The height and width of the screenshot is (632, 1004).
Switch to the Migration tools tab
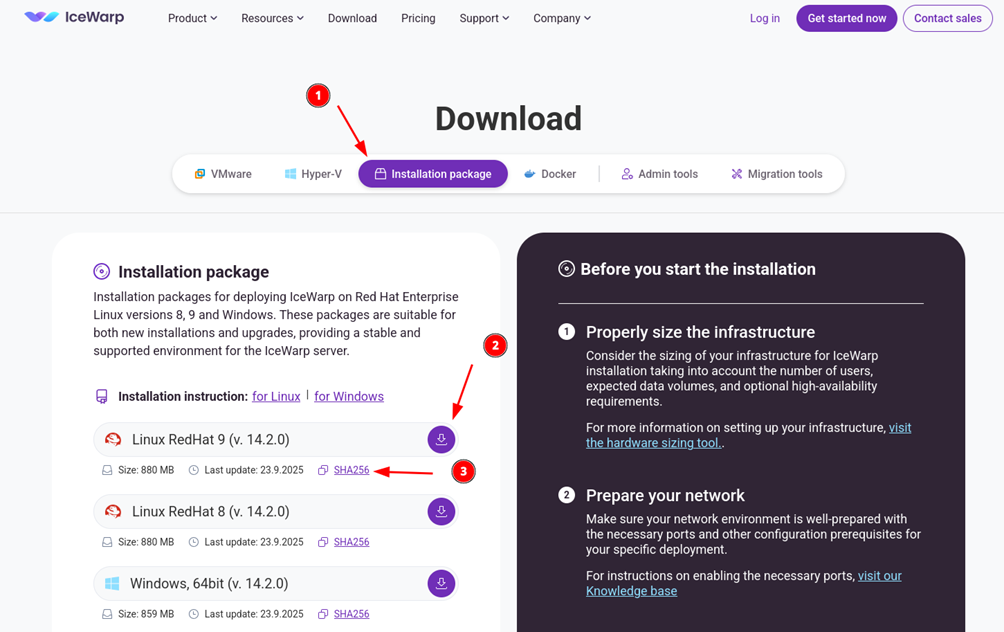tap(776, 174)
